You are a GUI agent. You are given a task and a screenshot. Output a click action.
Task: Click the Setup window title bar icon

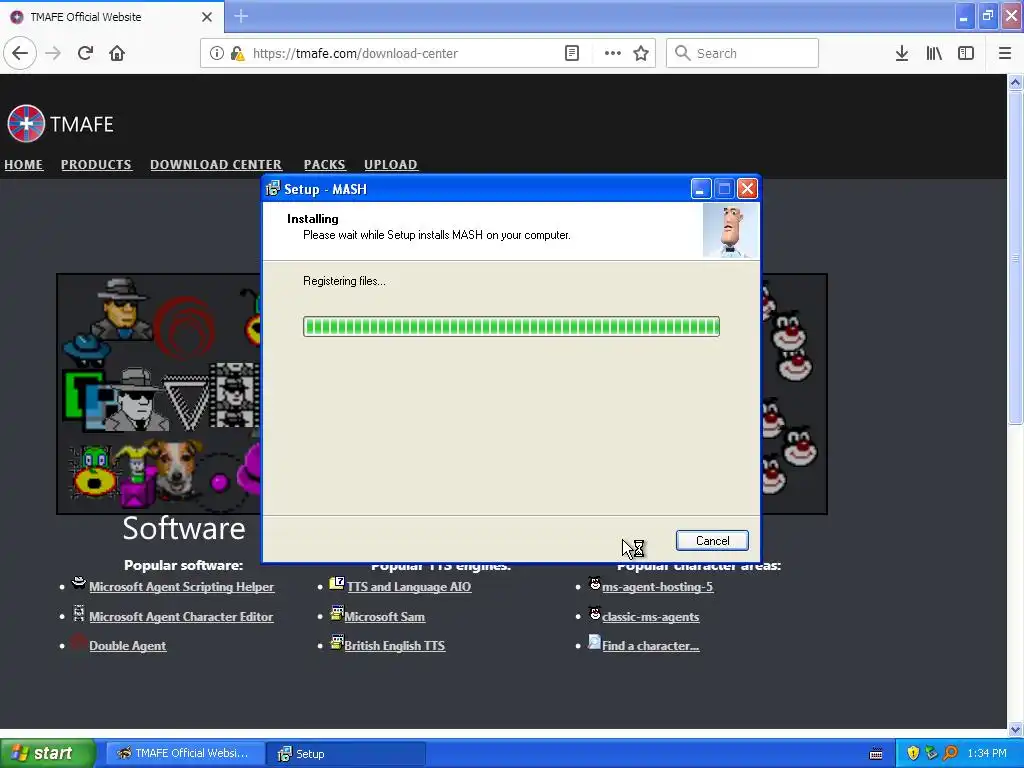click(x=273, y=189)
